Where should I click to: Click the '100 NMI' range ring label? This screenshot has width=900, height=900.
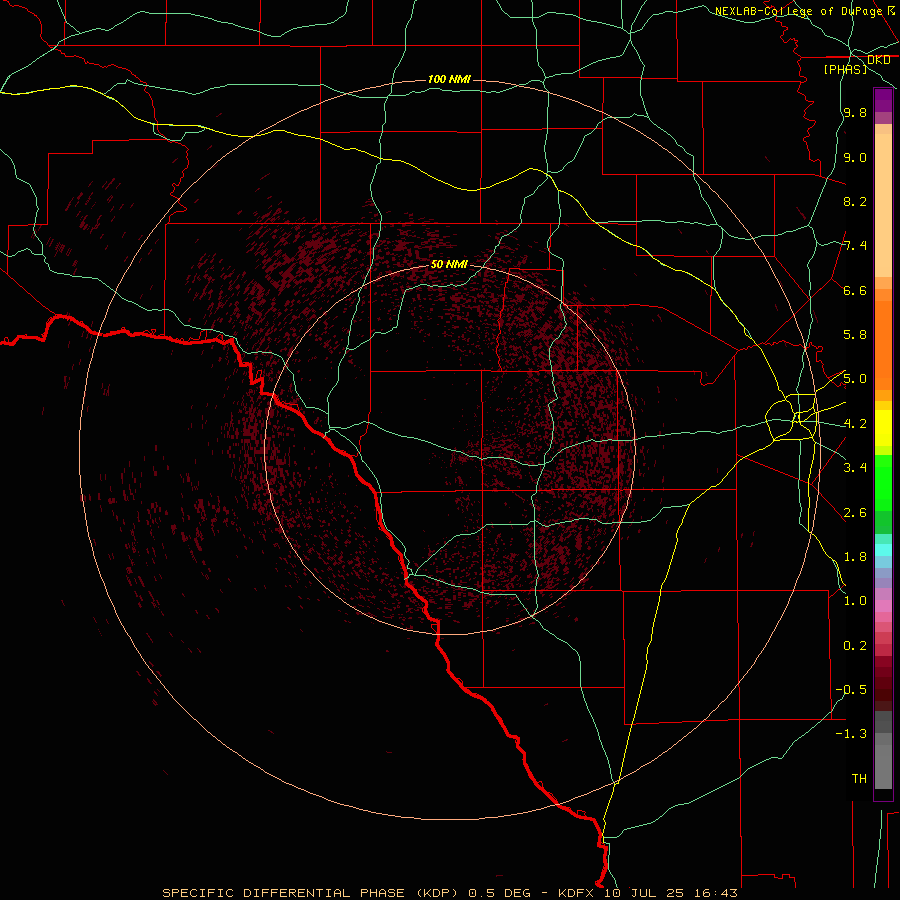(x=449, y=79)
